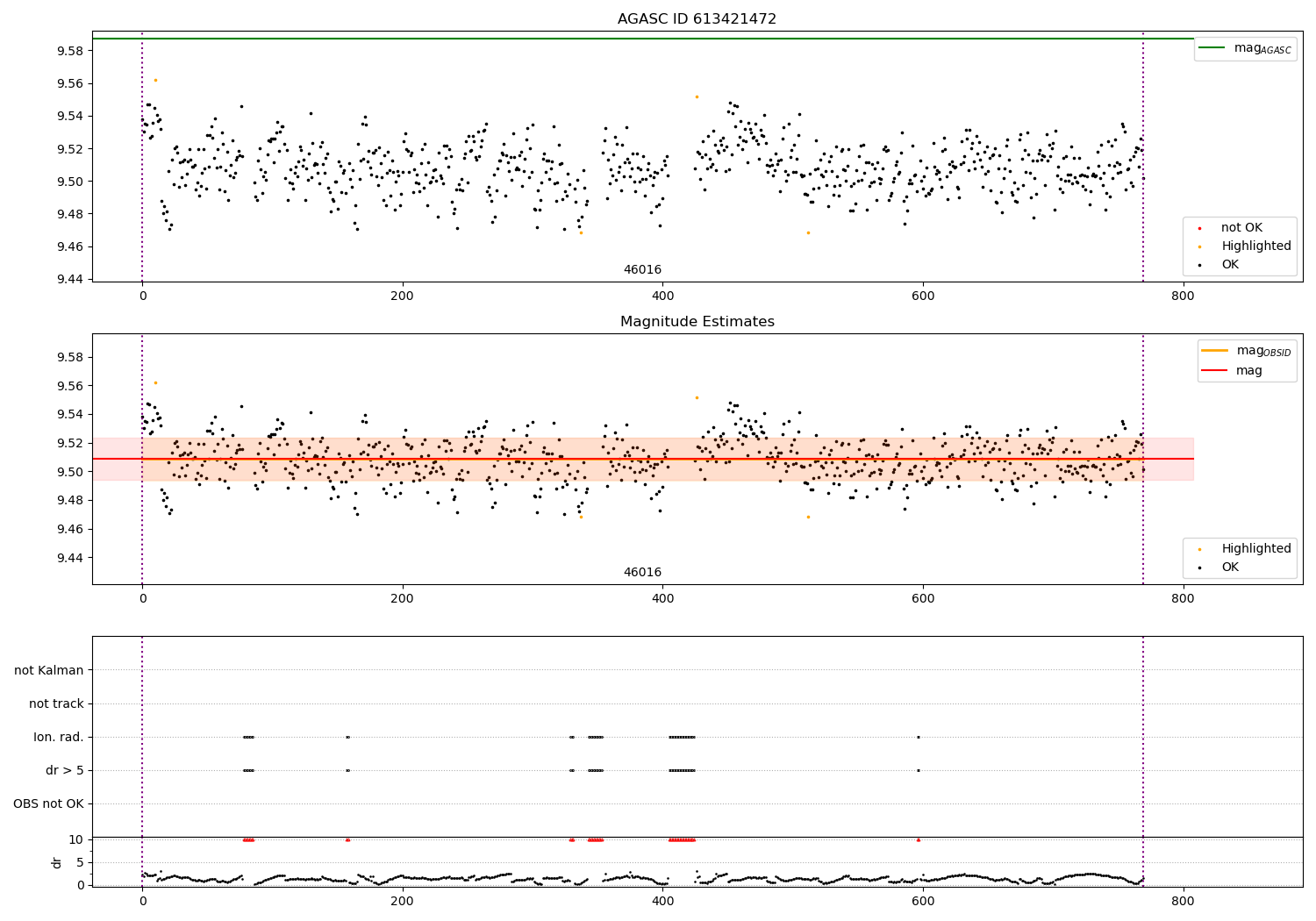Click the 'dr > 5' axis label

click(x=65, y=771)
